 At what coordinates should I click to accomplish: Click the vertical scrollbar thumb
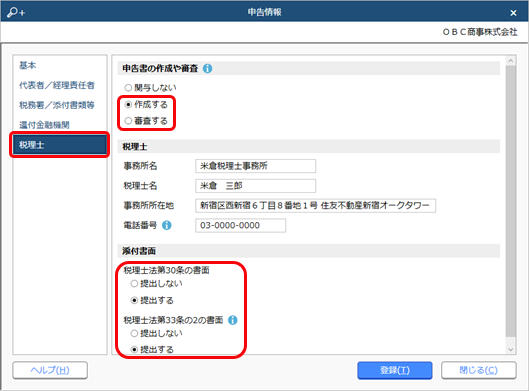511,201
